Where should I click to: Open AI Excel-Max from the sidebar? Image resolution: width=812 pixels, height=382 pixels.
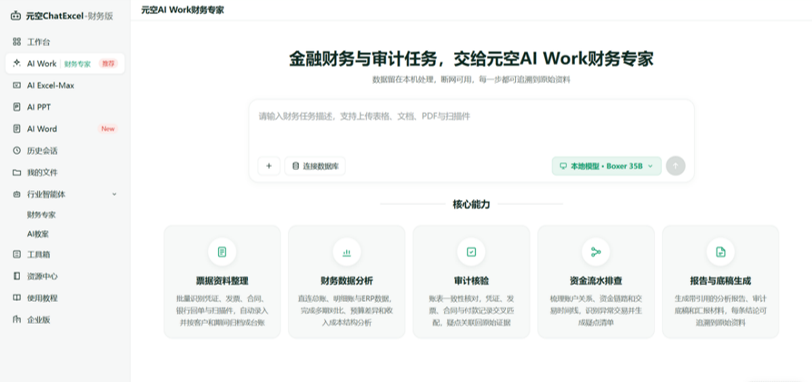(65, 85)
